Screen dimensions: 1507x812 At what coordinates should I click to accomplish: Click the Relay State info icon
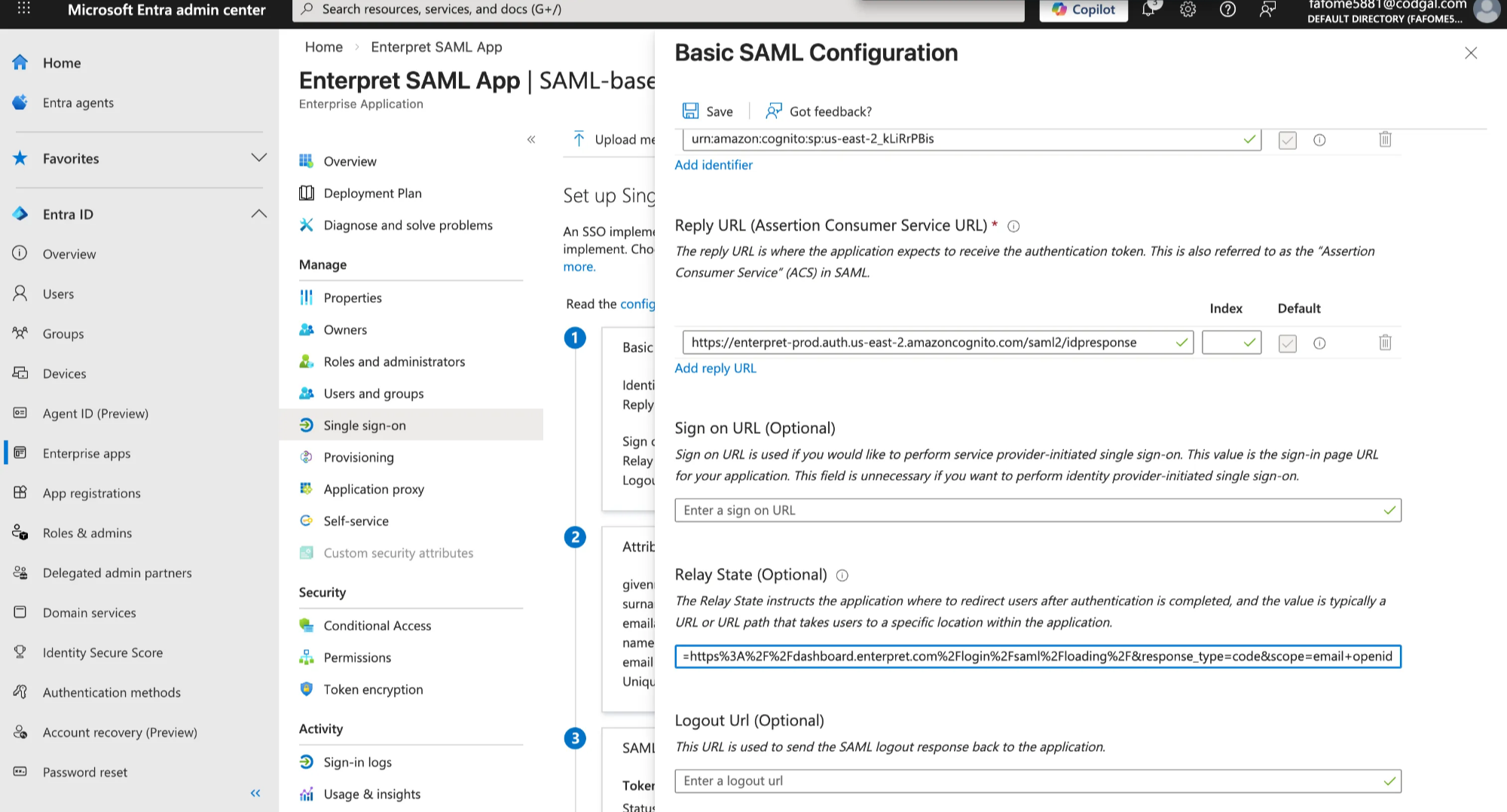842,575
